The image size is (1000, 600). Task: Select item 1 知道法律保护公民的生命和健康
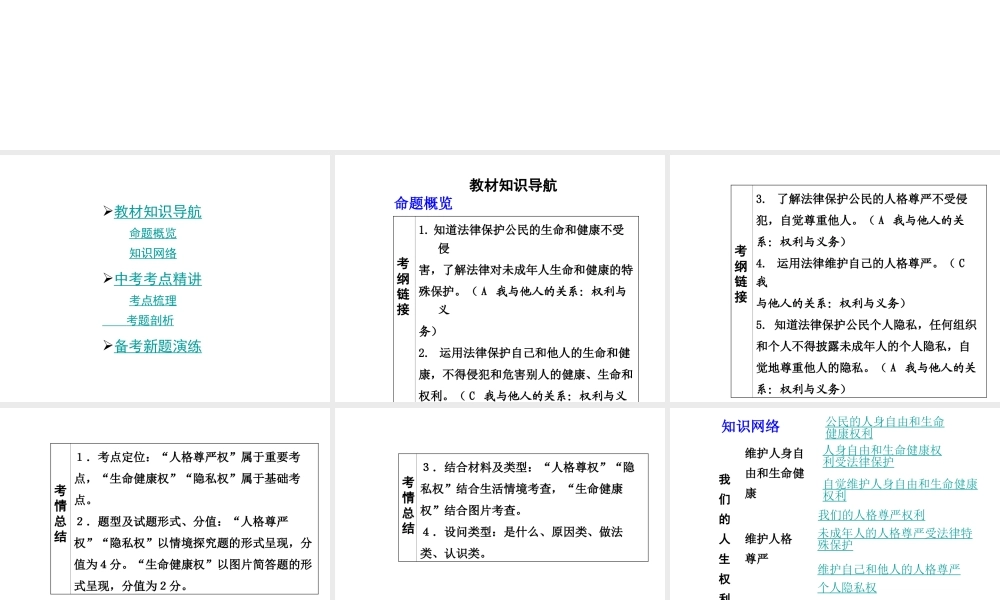(526, 281)
